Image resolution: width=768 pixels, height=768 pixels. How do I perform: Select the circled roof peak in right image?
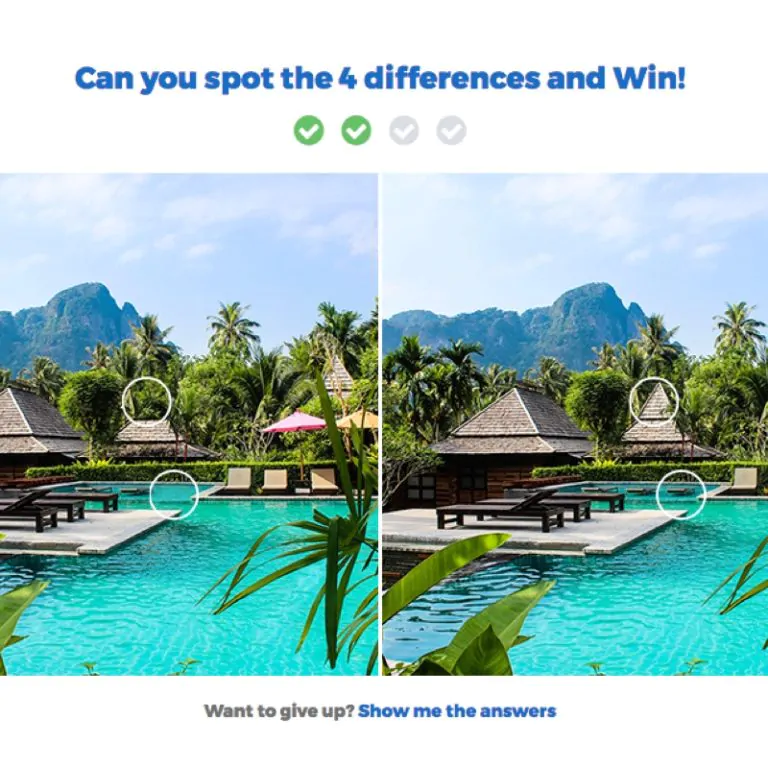[654, 402]
